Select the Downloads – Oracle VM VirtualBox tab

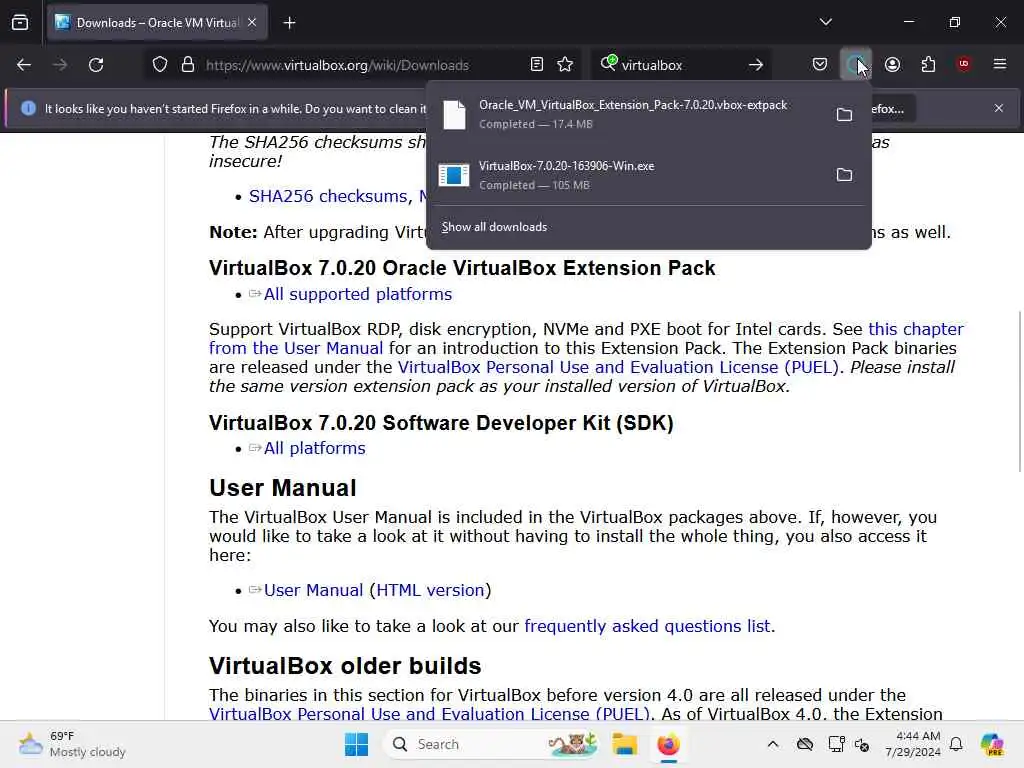click(157, 23)
